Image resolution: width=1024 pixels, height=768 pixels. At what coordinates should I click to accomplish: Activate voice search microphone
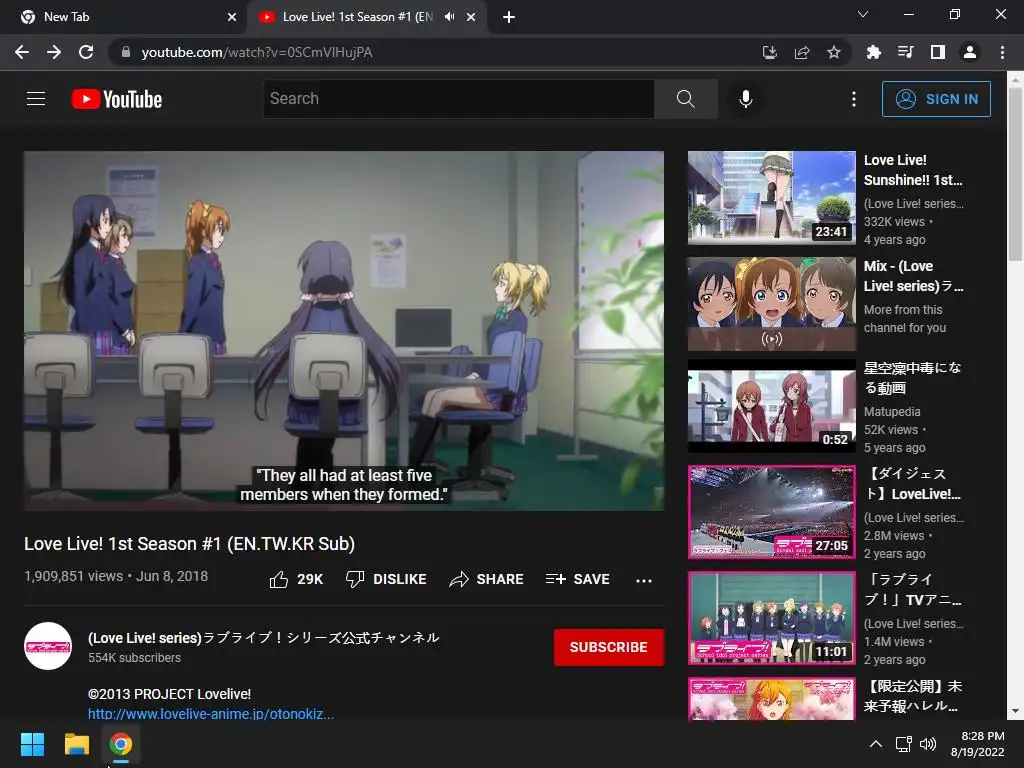pyautogui.click(x=746, y=99)
